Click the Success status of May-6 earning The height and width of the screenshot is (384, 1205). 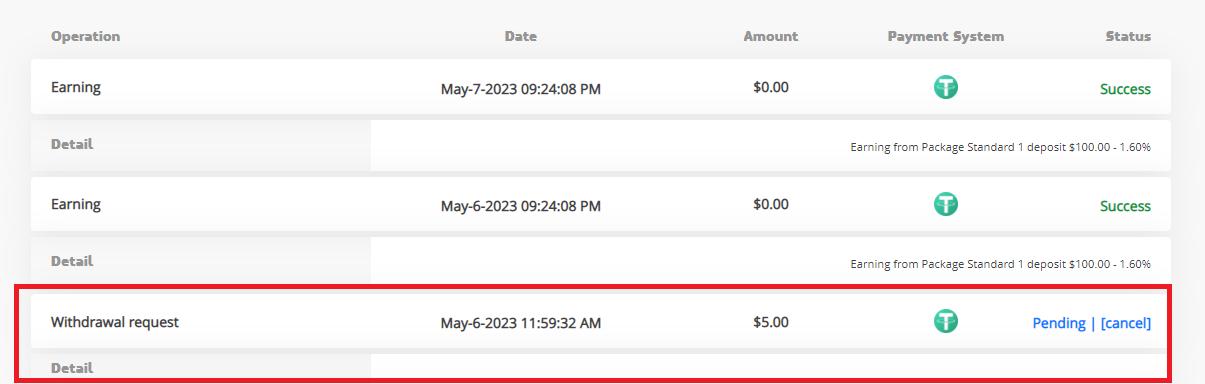pos(1125,206)
